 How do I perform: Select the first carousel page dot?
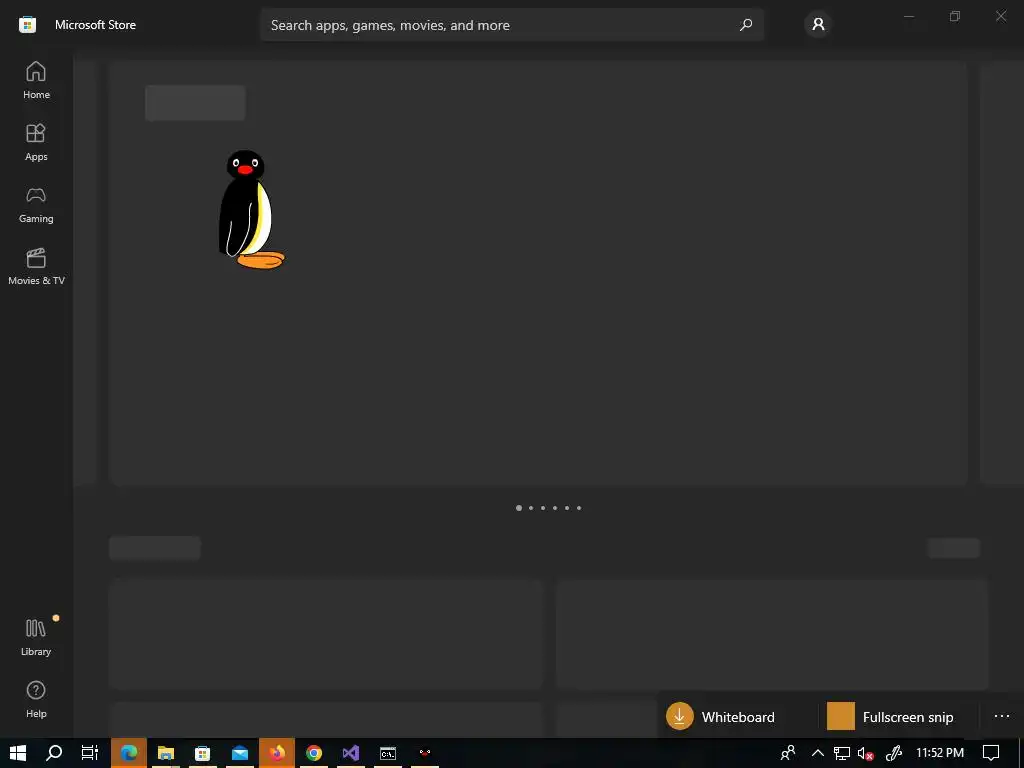point(519,507)
